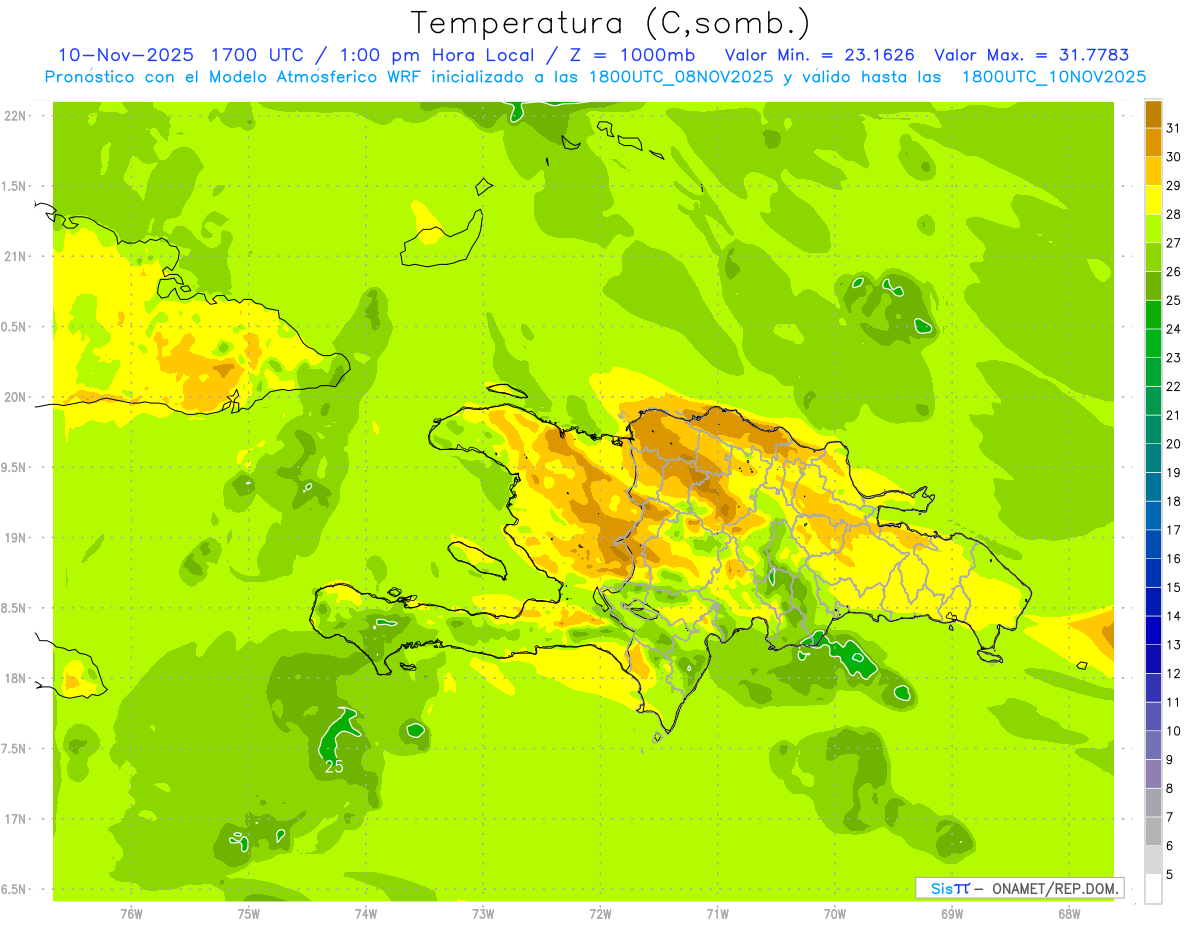This screenshot has width=1200, height=927.
Task: Click the '17' value on the color scale
Action: tap(1174, 530)
